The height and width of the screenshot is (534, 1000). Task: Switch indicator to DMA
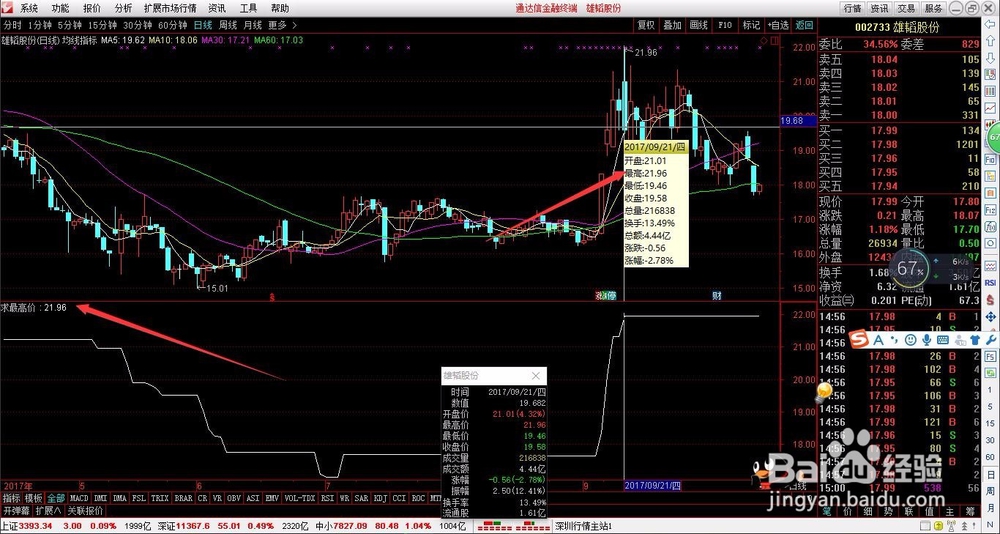click(121, 498)
